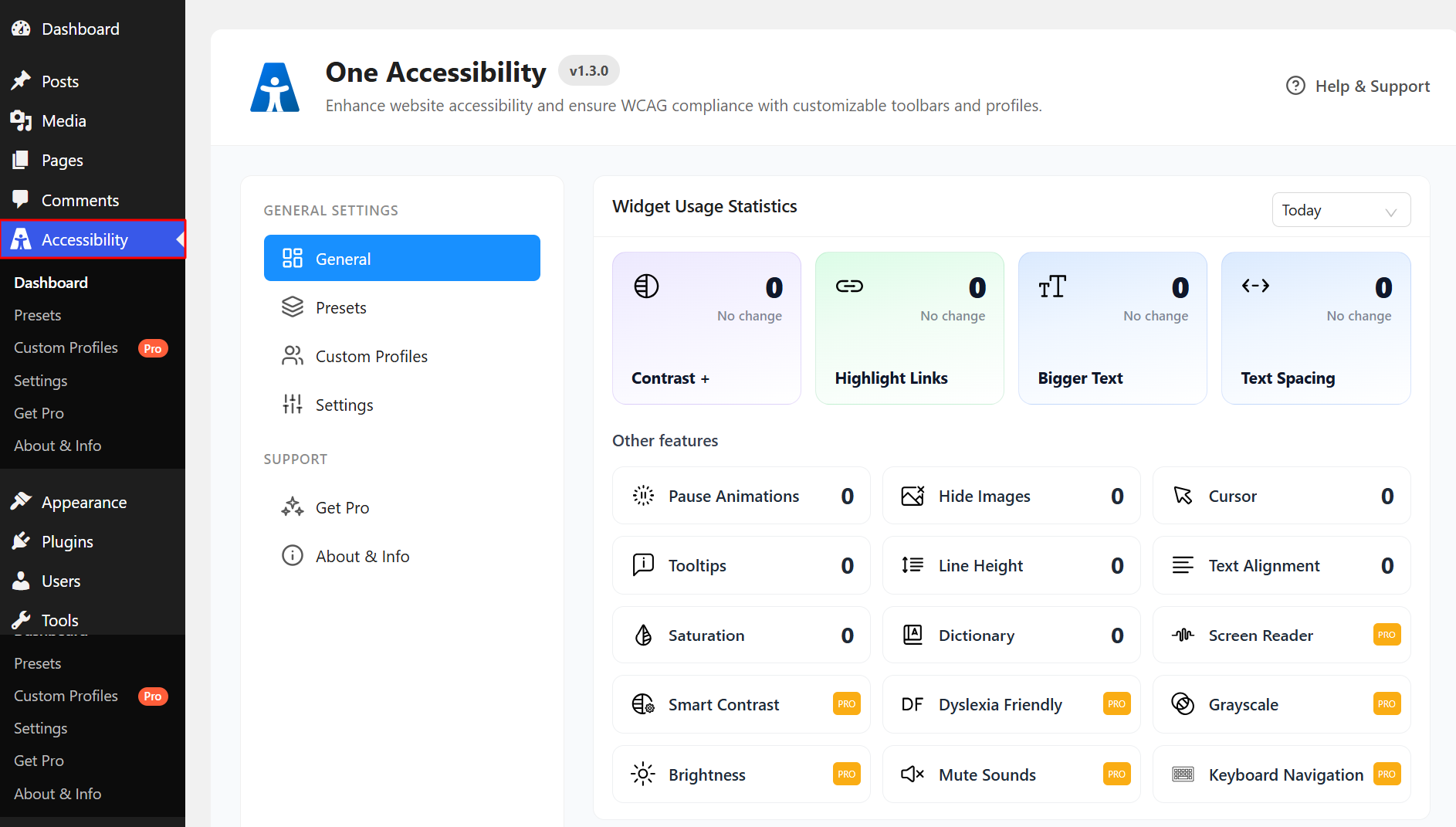Switch to Presets in General Settings
This screenshot has height=827, width=1456.
pyautogui.click(x=402, y=307)
